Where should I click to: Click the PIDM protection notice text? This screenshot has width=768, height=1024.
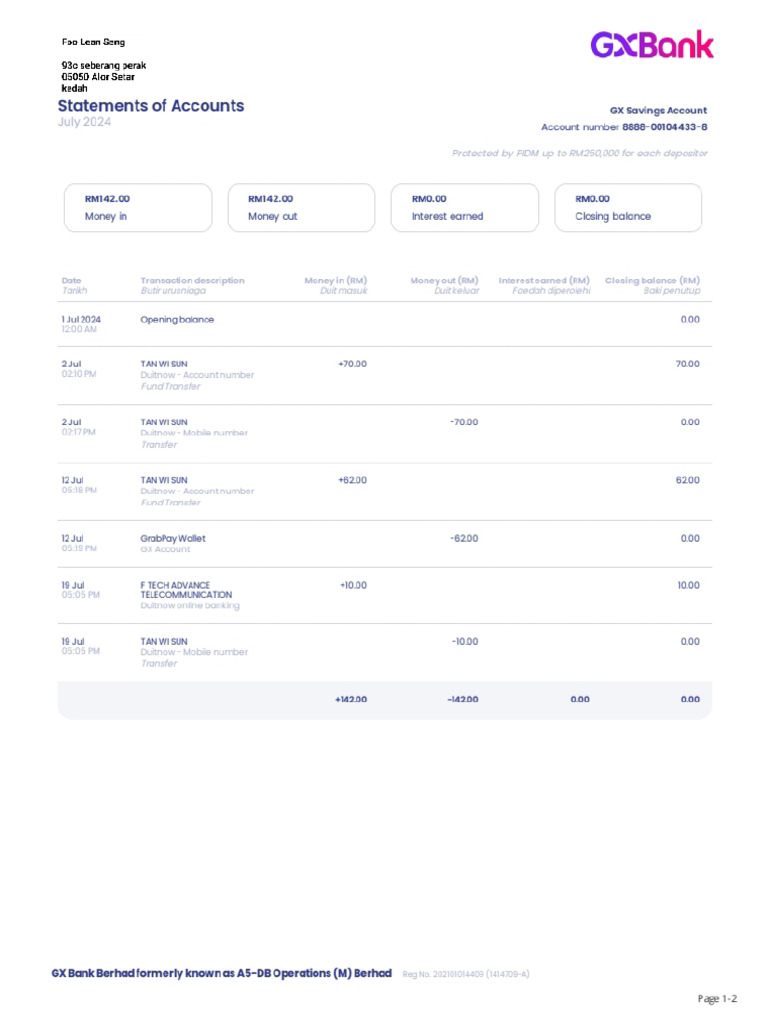click(579, 153)
